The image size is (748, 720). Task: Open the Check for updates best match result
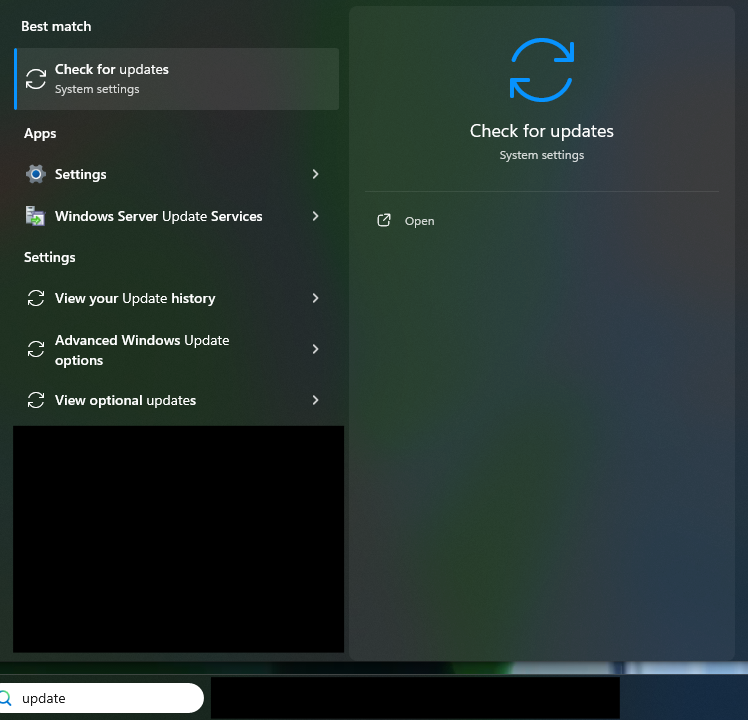[x=177, y=79]
